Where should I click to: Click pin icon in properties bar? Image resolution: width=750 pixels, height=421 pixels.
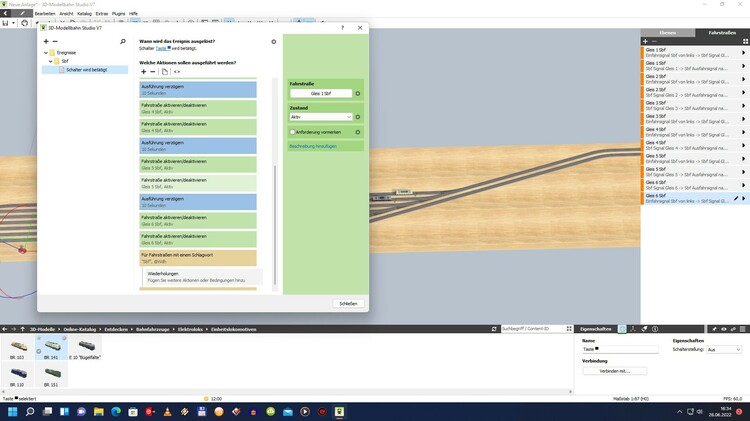[715, 329]
